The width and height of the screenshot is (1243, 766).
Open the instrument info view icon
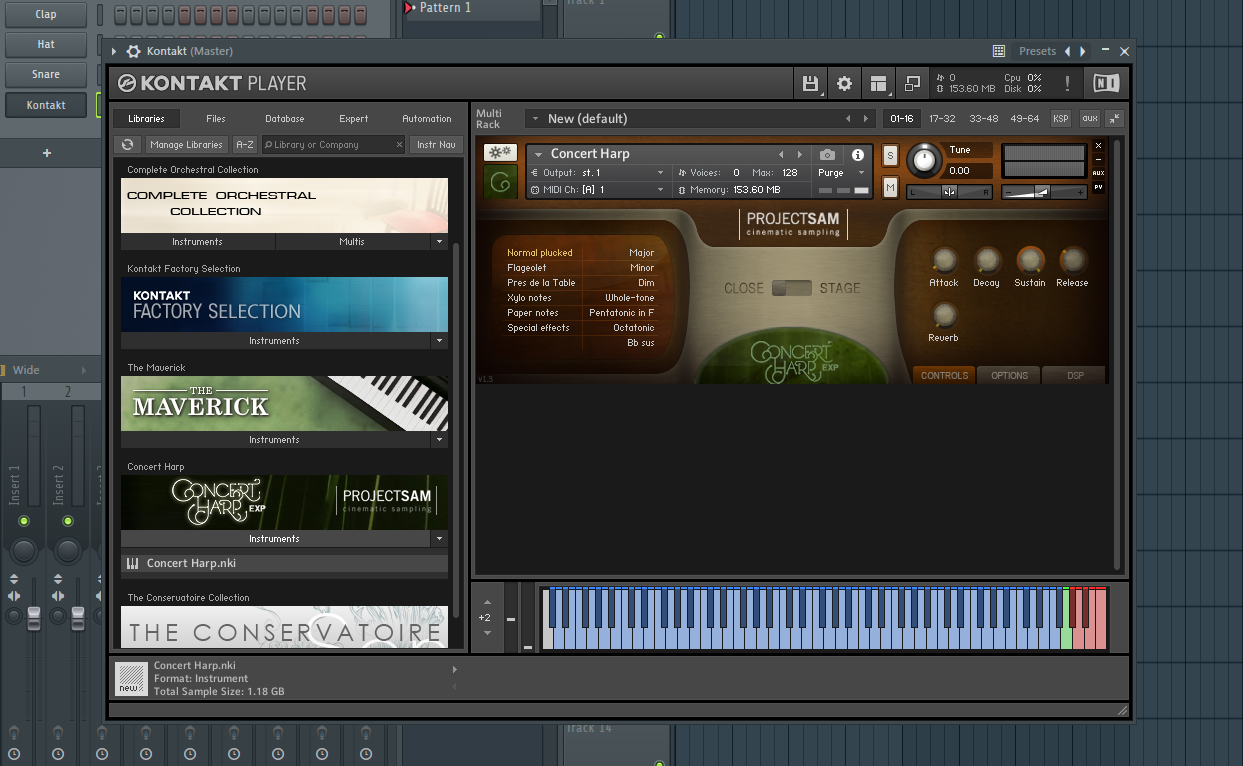click(x=857, y=155)
